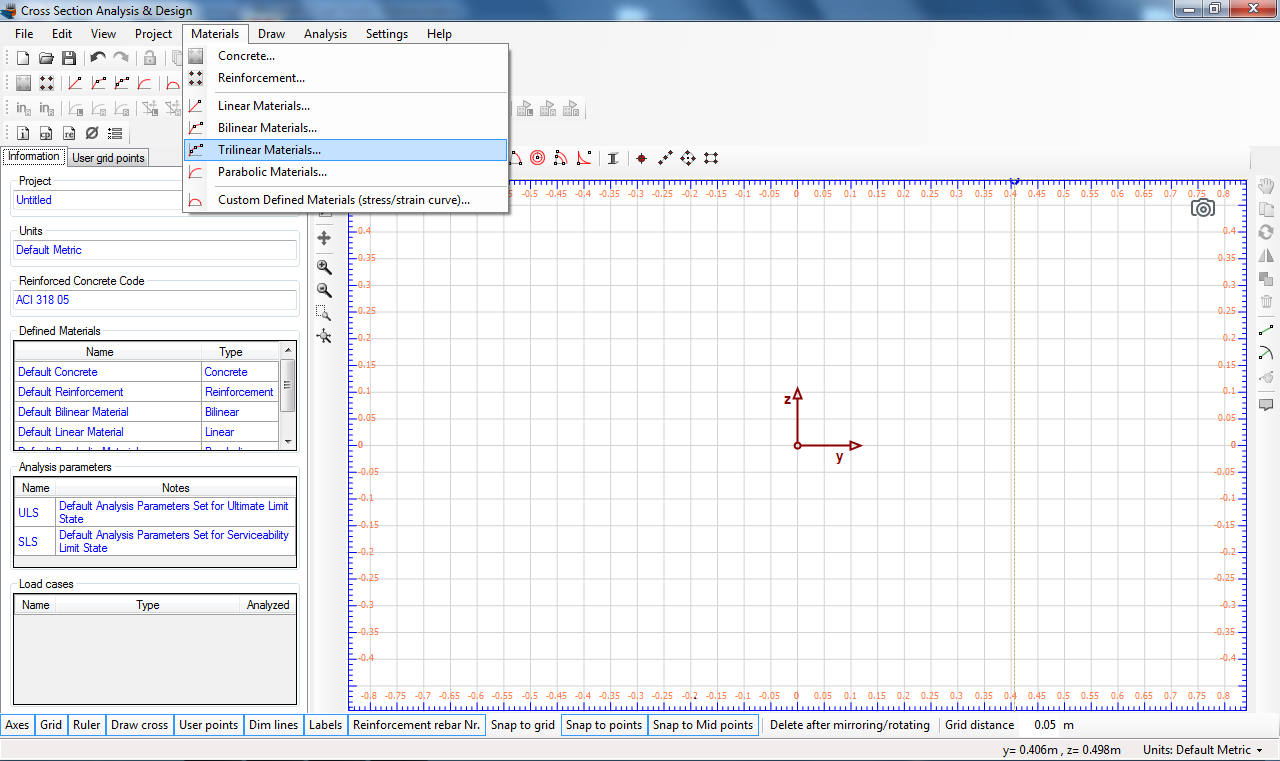Activate the pan move-arrows tool
Screen dimensions: 1280x761
pyautogui.click(x=324, y=238)
